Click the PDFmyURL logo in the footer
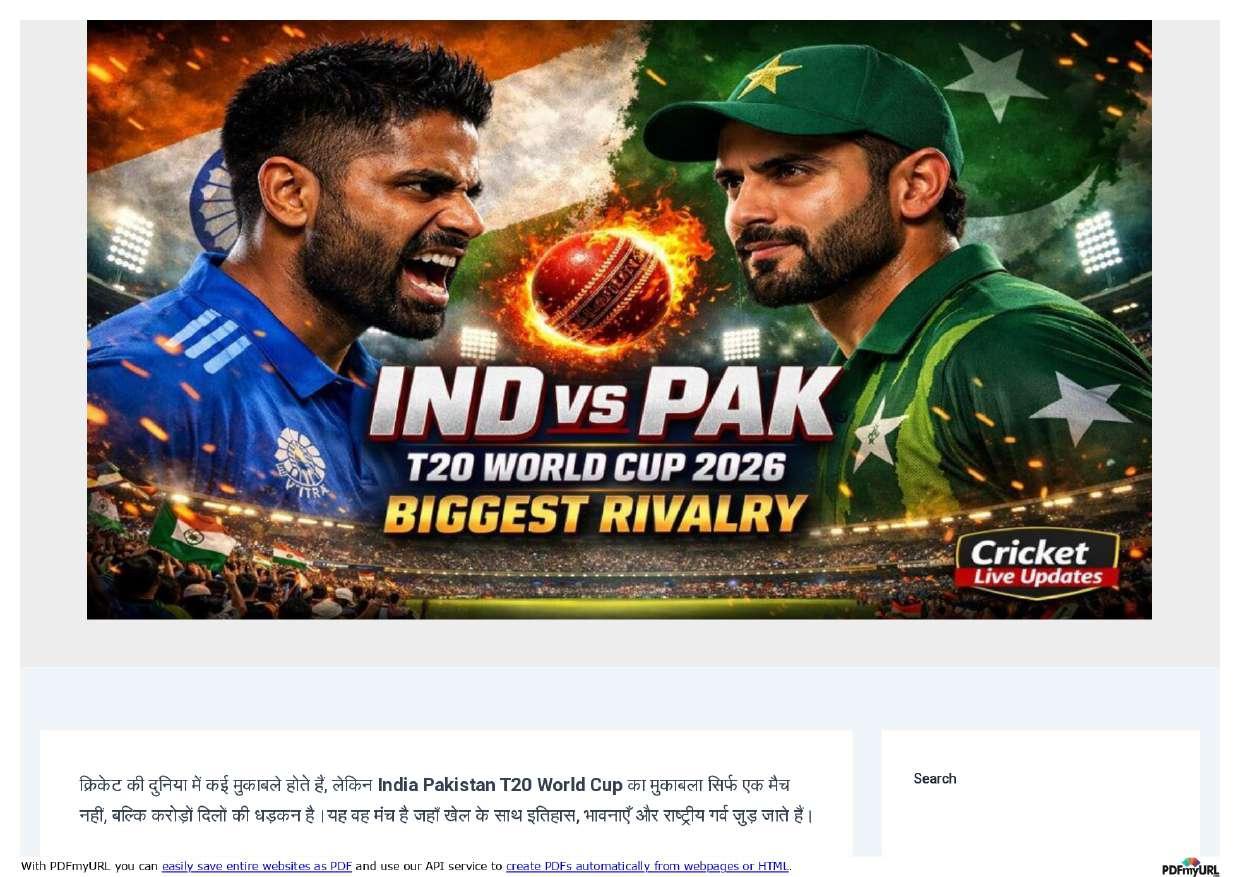1240x877 pixels. click(1190, 867)
